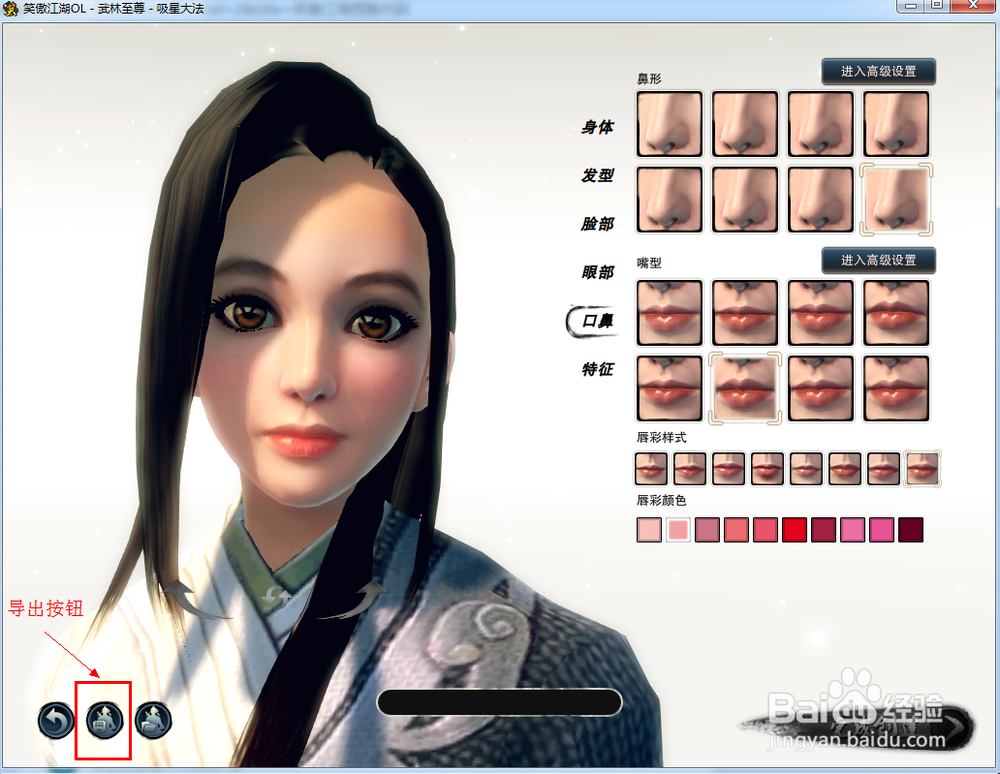
Task: Select first mouth shape in top row
Action: [669, 312]
